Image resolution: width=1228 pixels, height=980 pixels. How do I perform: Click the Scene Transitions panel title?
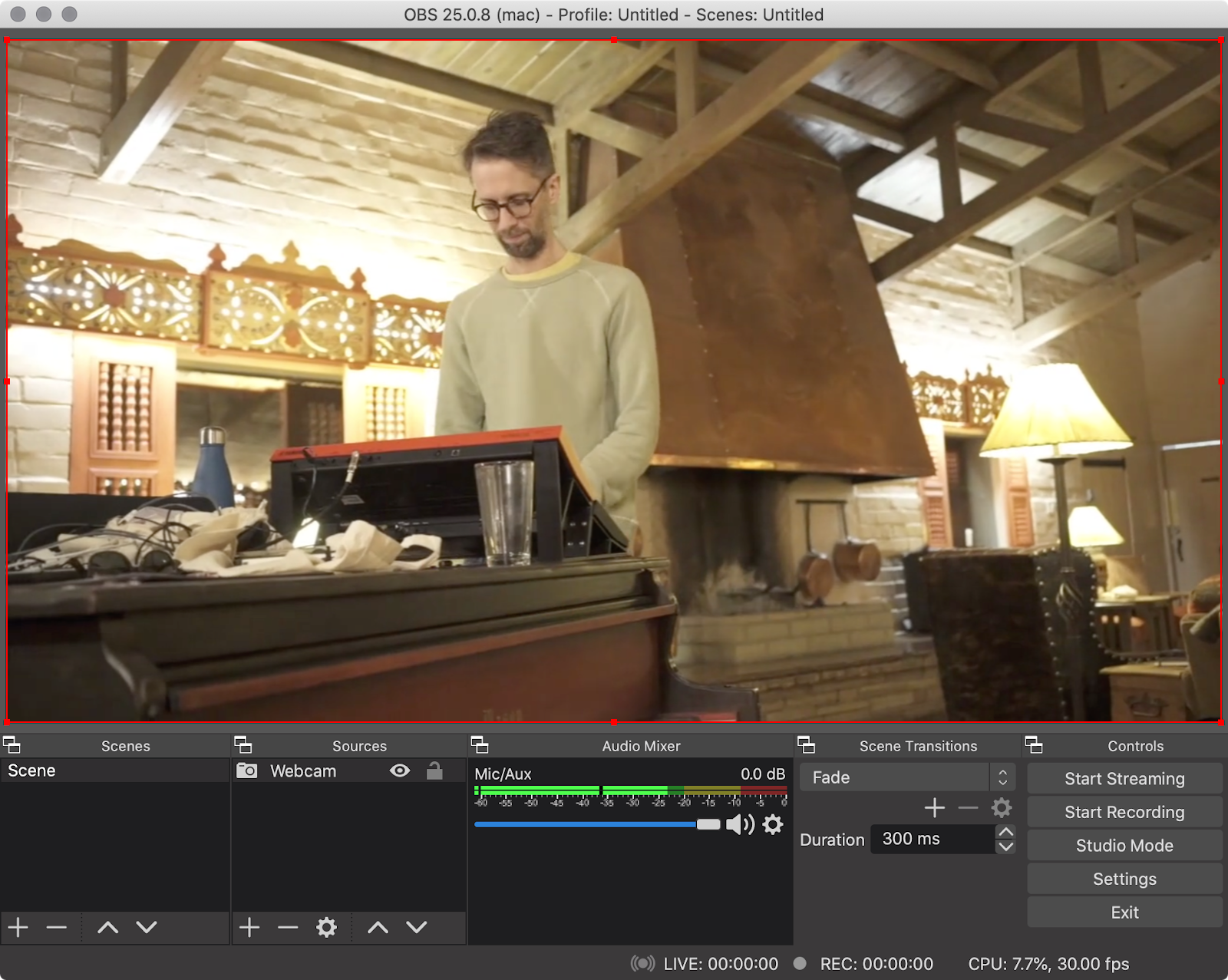coord(918,746)
